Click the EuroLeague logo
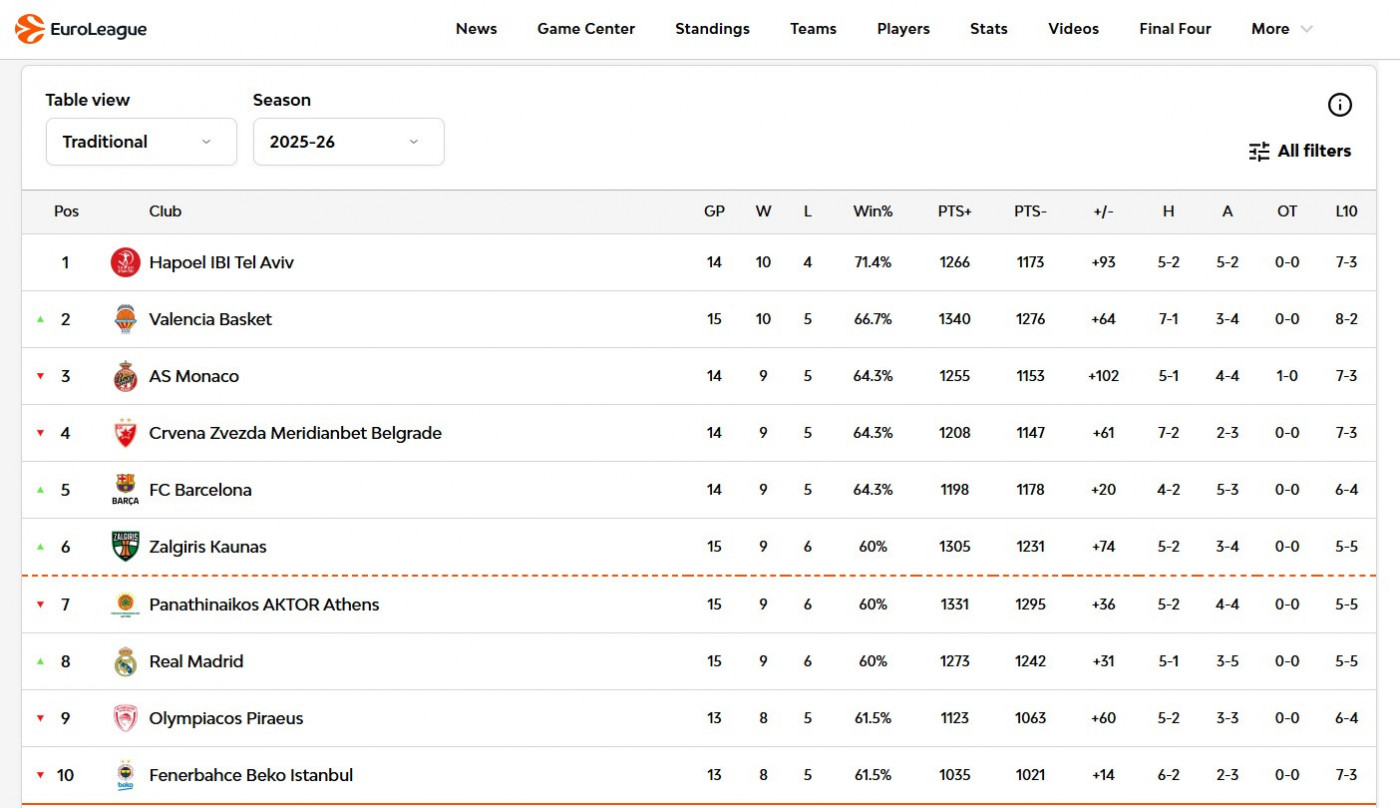The image size is (1400, 808). point(81,29)
